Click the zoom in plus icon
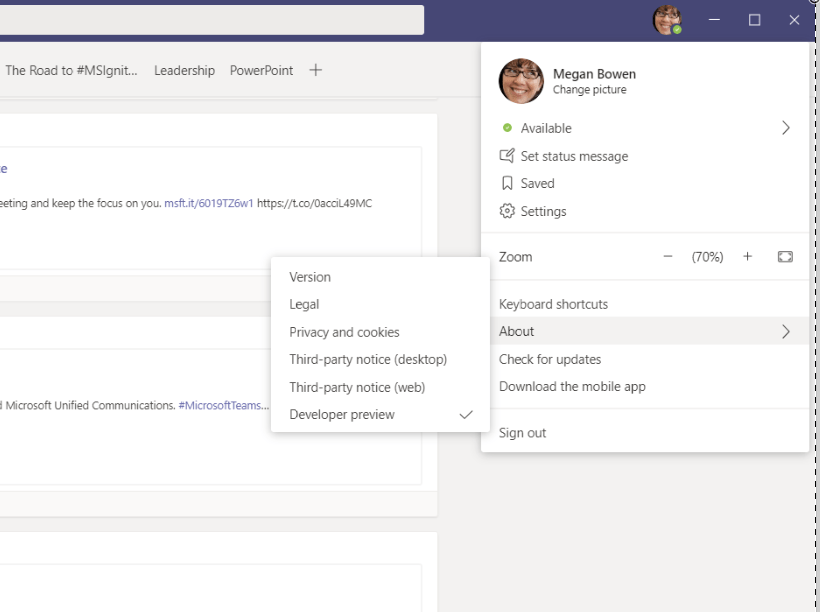The image size is (820, 612). [747, 257]
